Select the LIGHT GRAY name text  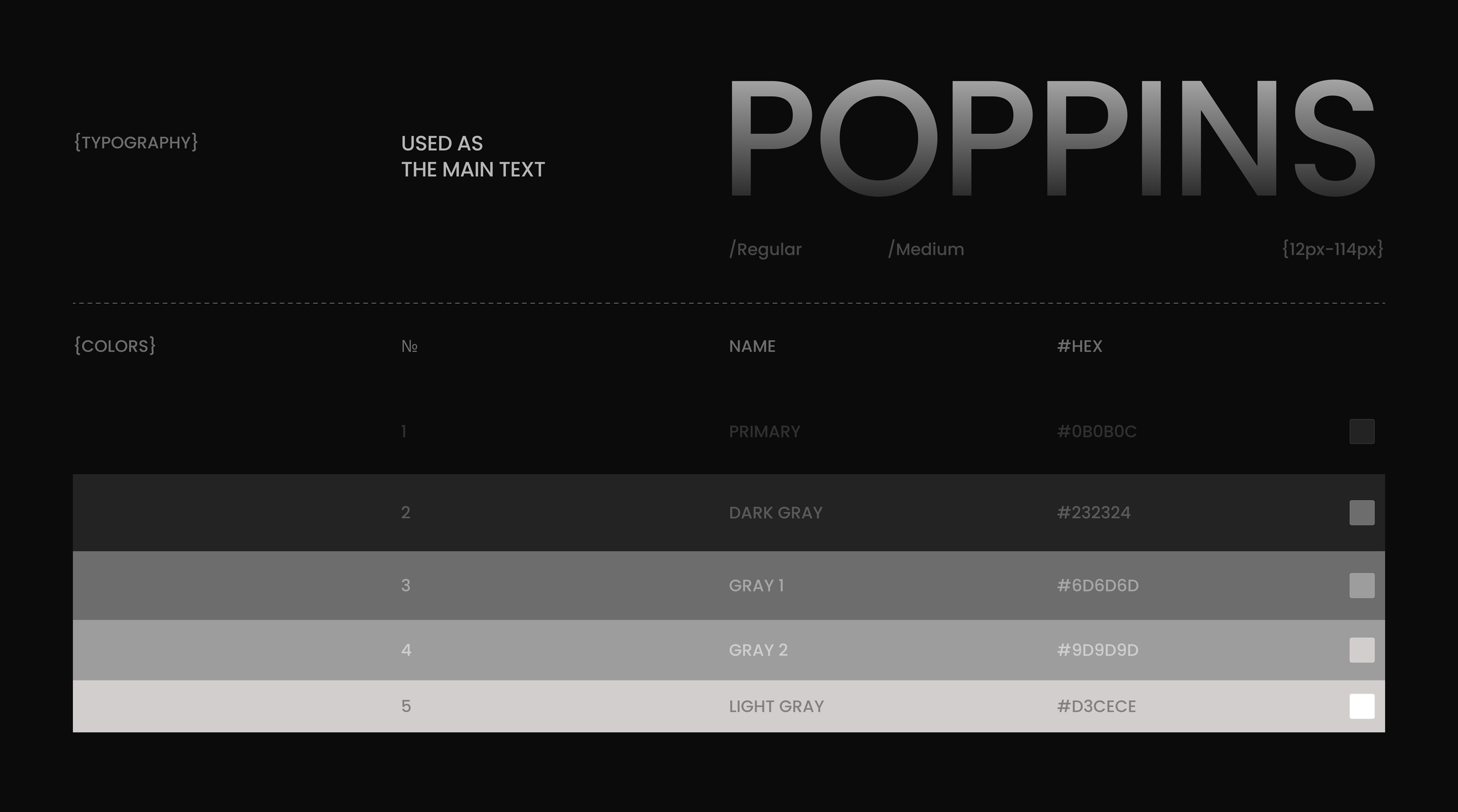(x=776, y=706)
